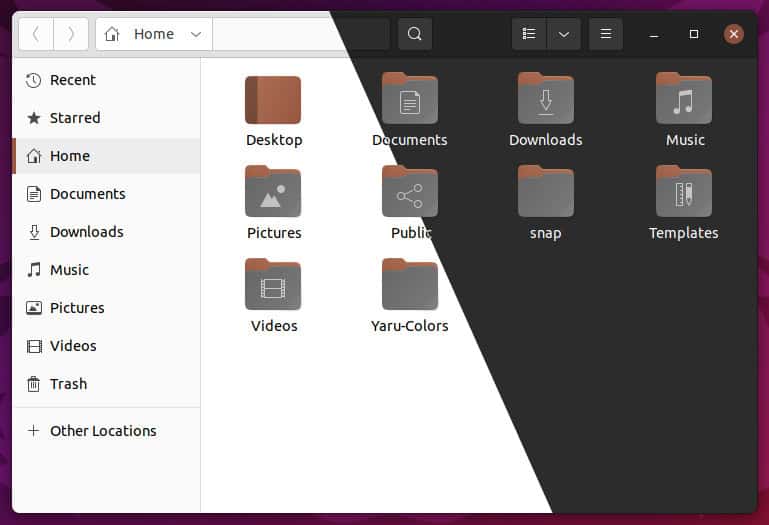This screenshot has height=525, width=769.
Task: Open the snap folder
Action: pyautogui.click(x=545, y=191)
